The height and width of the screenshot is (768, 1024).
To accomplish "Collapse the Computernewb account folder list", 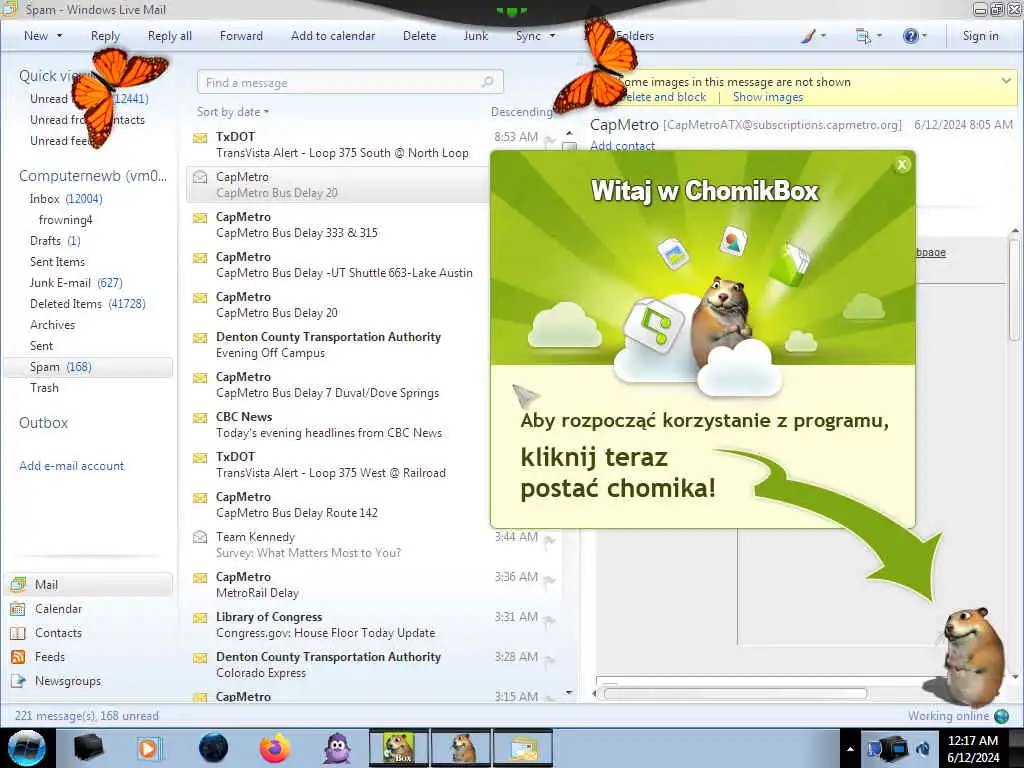I will coord(93,176).
